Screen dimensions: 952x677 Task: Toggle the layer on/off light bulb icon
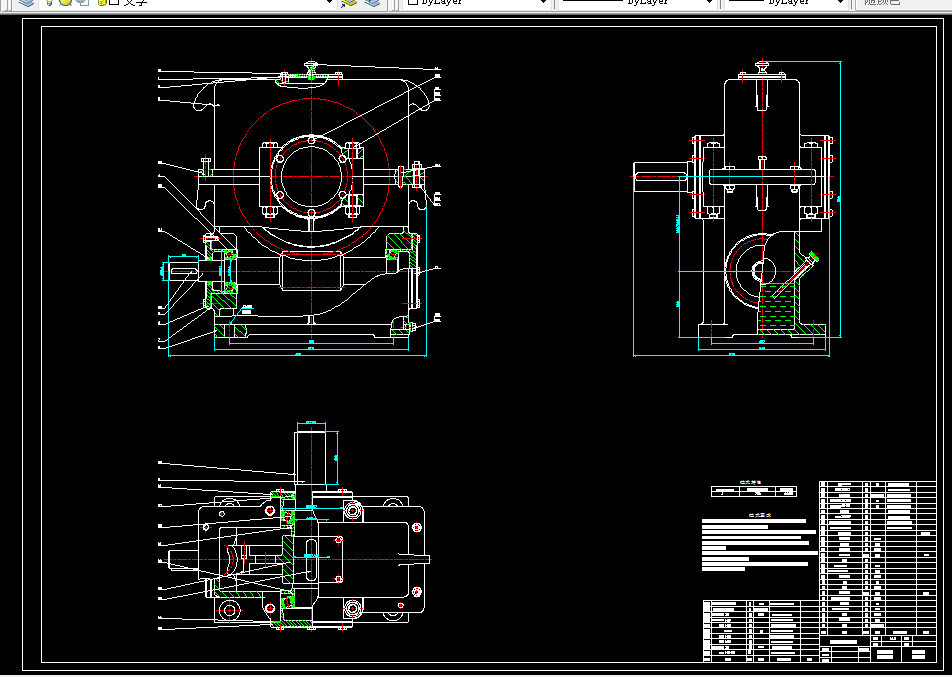[x=50, y=2]
